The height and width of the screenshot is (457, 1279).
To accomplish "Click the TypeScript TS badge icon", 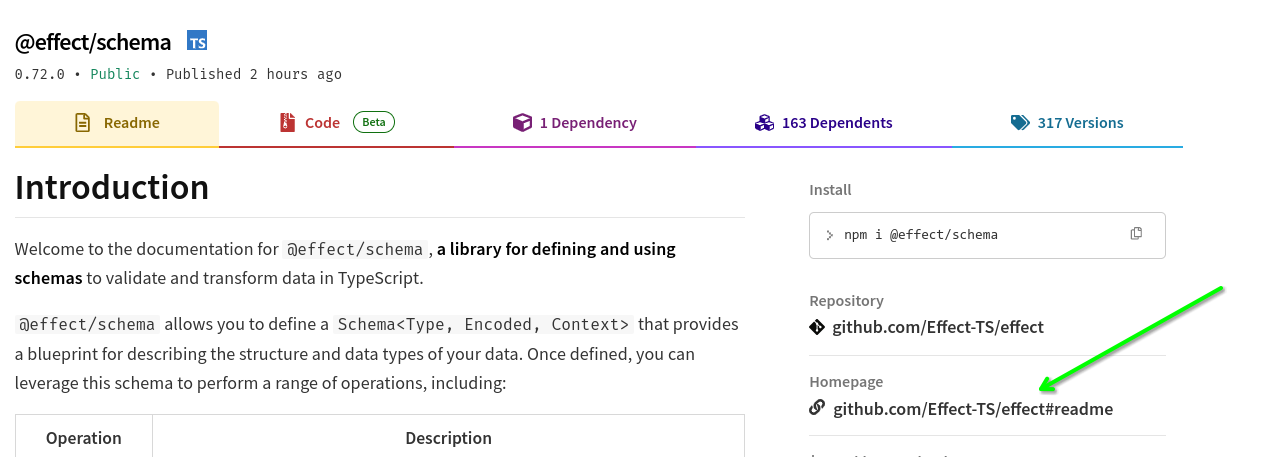I will click(x=197, y=41).
